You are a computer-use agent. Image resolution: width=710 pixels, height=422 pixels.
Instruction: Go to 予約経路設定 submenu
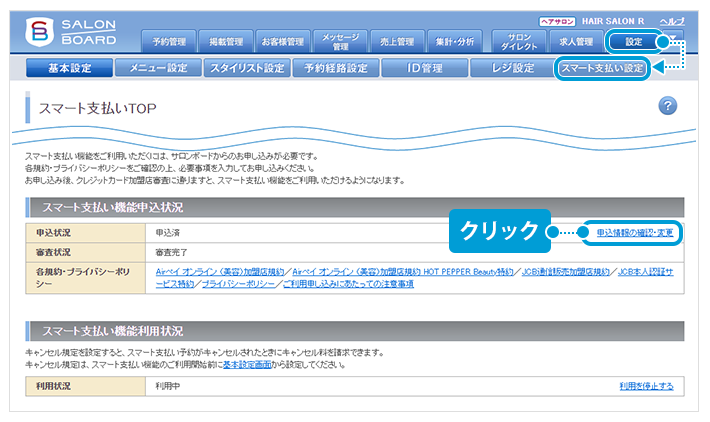pyautogui.click(x=335, y=69)
